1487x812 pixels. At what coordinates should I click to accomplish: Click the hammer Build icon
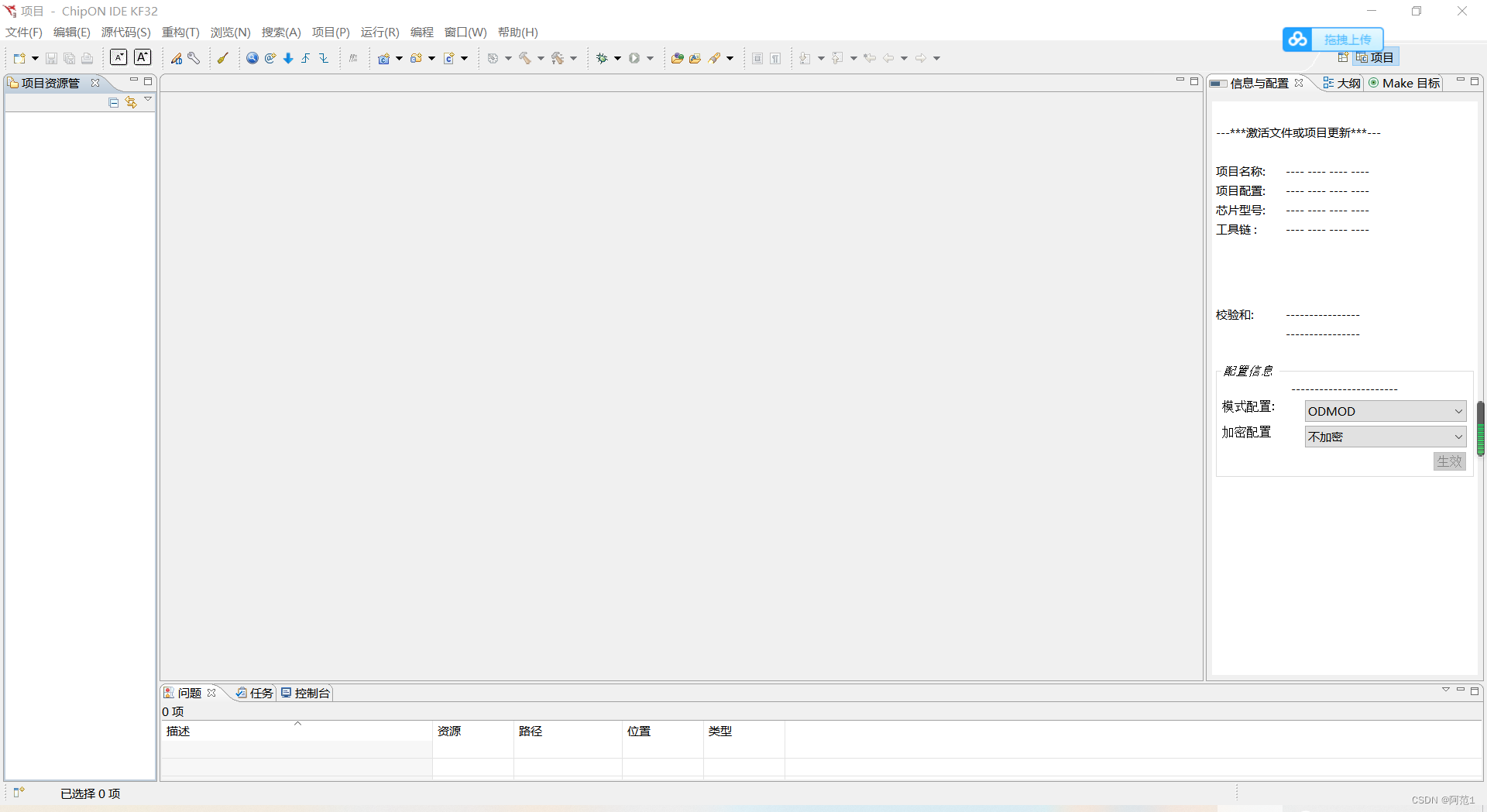pos(525,58)
